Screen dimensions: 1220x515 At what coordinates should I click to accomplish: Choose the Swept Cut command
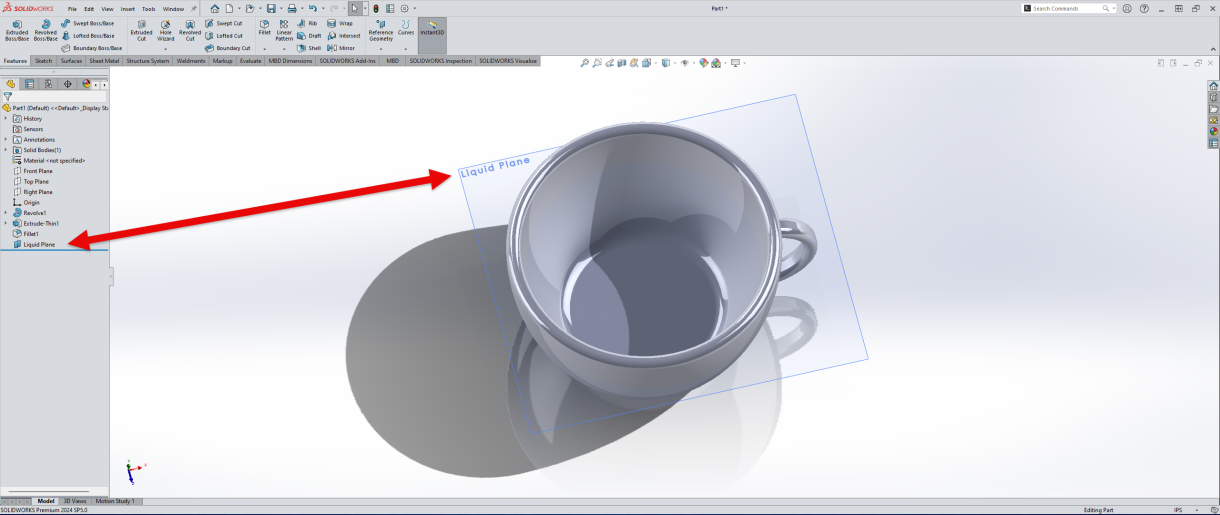point(223,23)
